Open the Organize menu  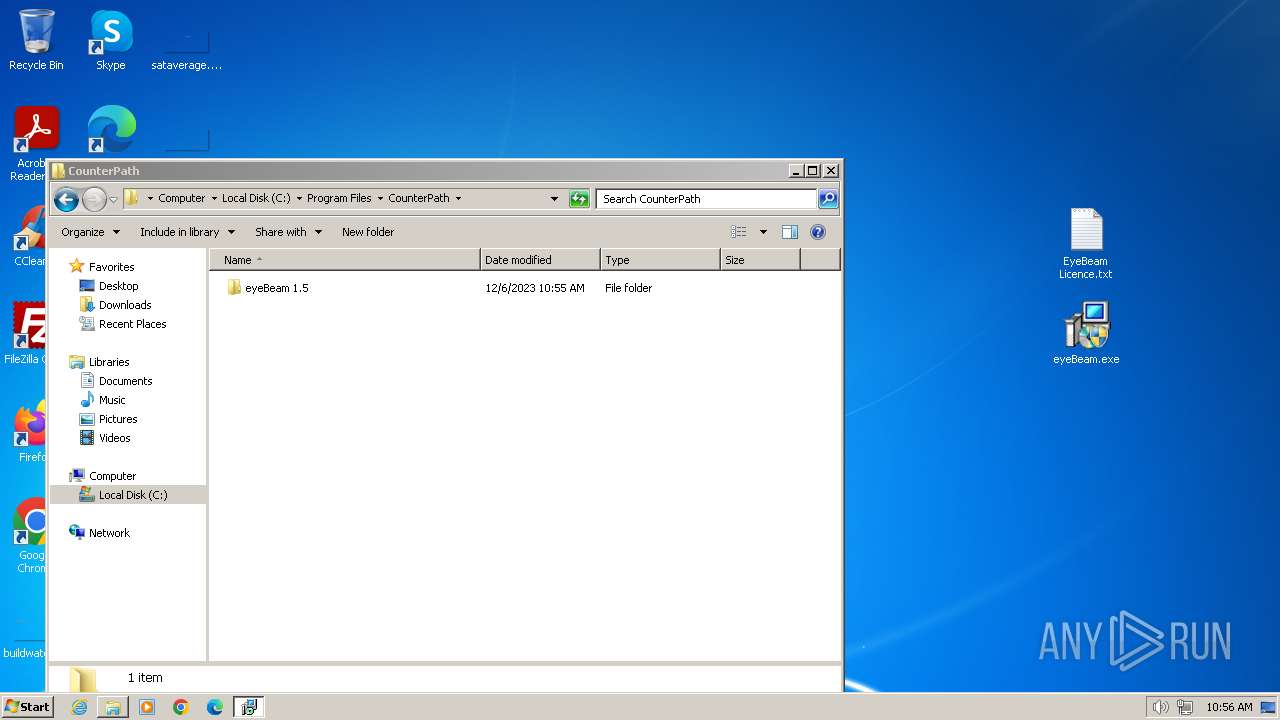90,232
